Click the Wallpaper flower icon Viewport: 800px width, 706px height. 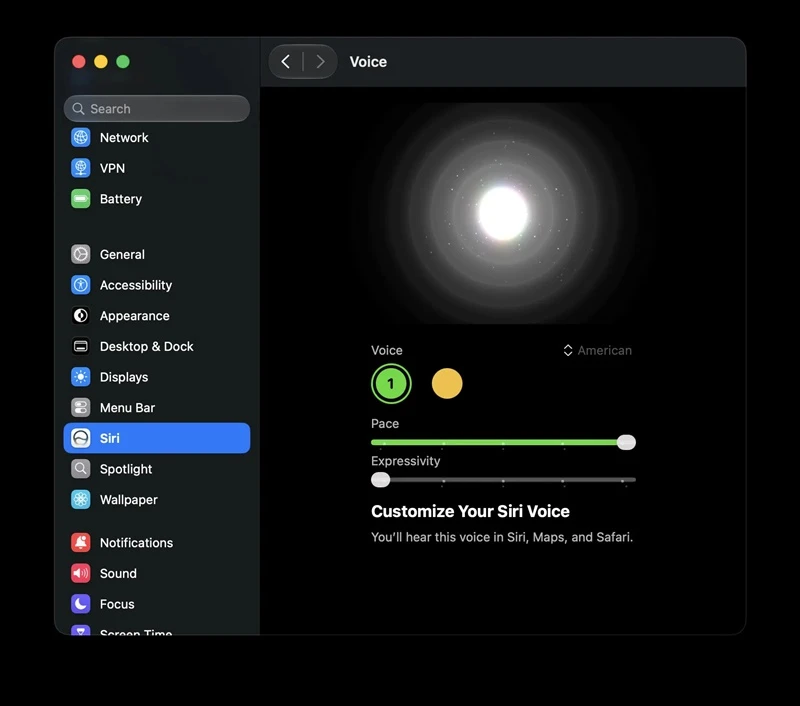coord(81,499)
